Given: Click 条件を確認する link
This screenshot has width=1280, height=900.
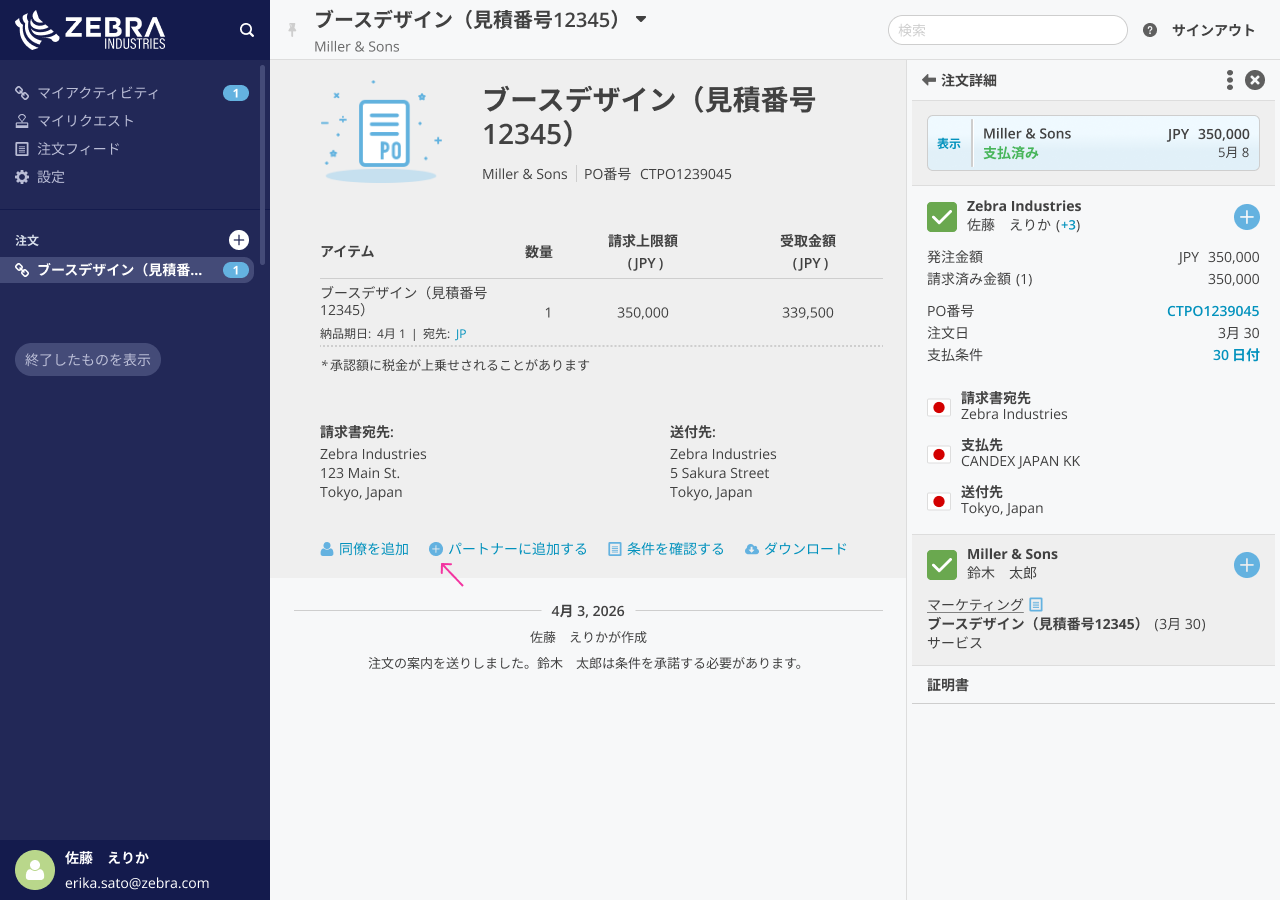Looking at the screenshot, I should pyautogui.click(x=666, y=549).
